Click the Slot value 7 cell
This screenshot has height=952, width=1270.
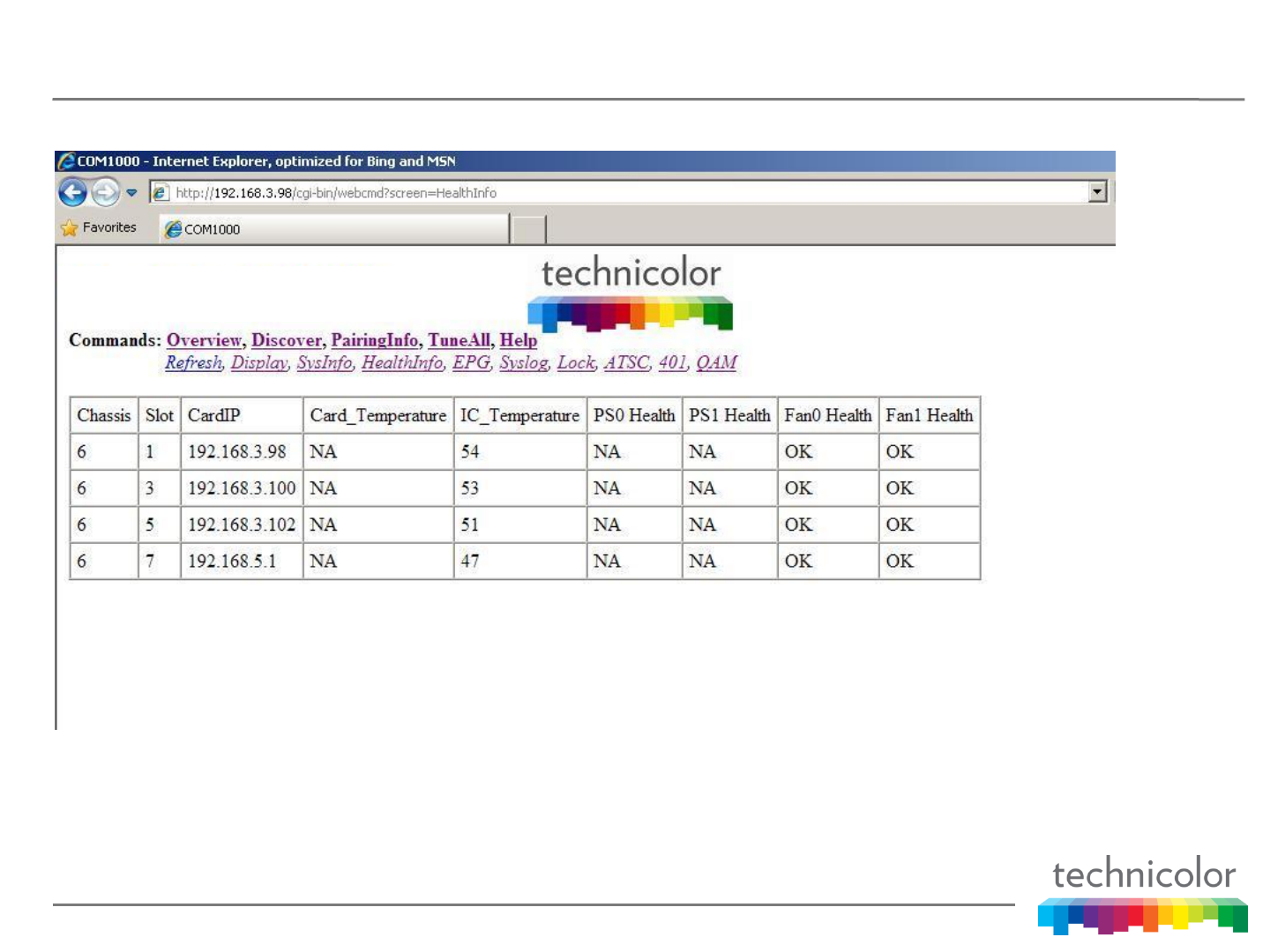(x=160, y=561)
